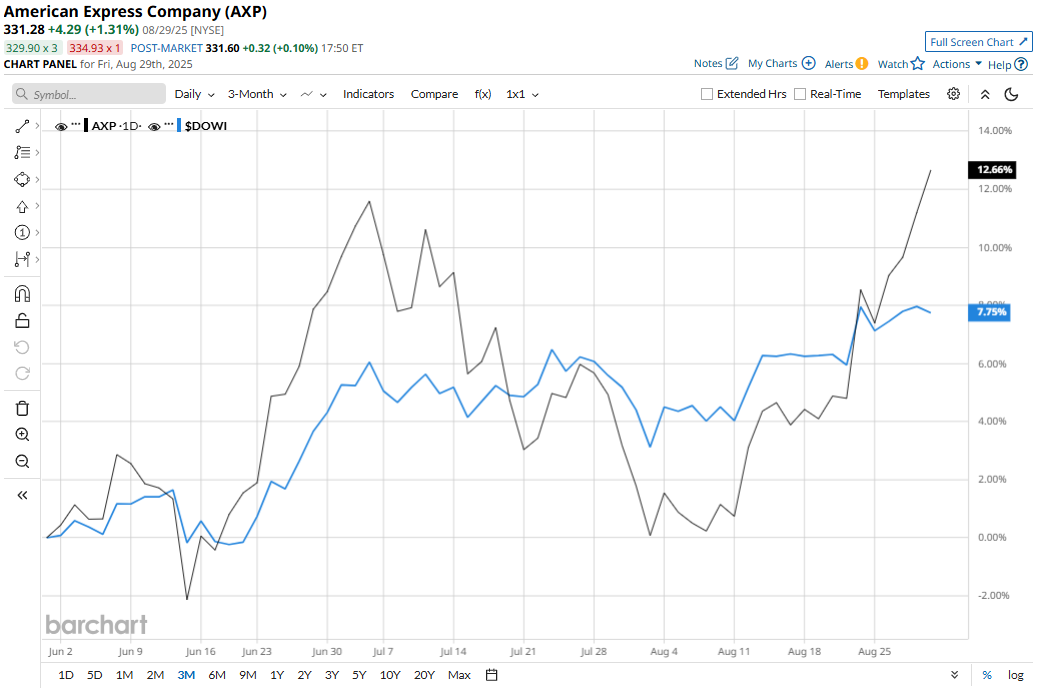Open the calendar date range picker
This screenshot has height=692, width=1039.
491,675
